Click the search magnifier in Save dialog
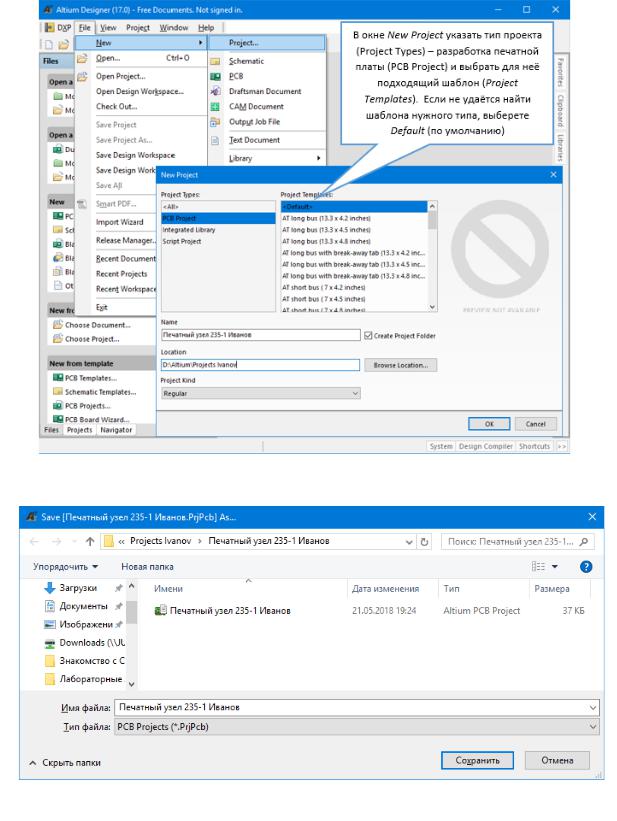Image resolution: width=617 pixels, height=821 pixels. [x=584, y=541]
